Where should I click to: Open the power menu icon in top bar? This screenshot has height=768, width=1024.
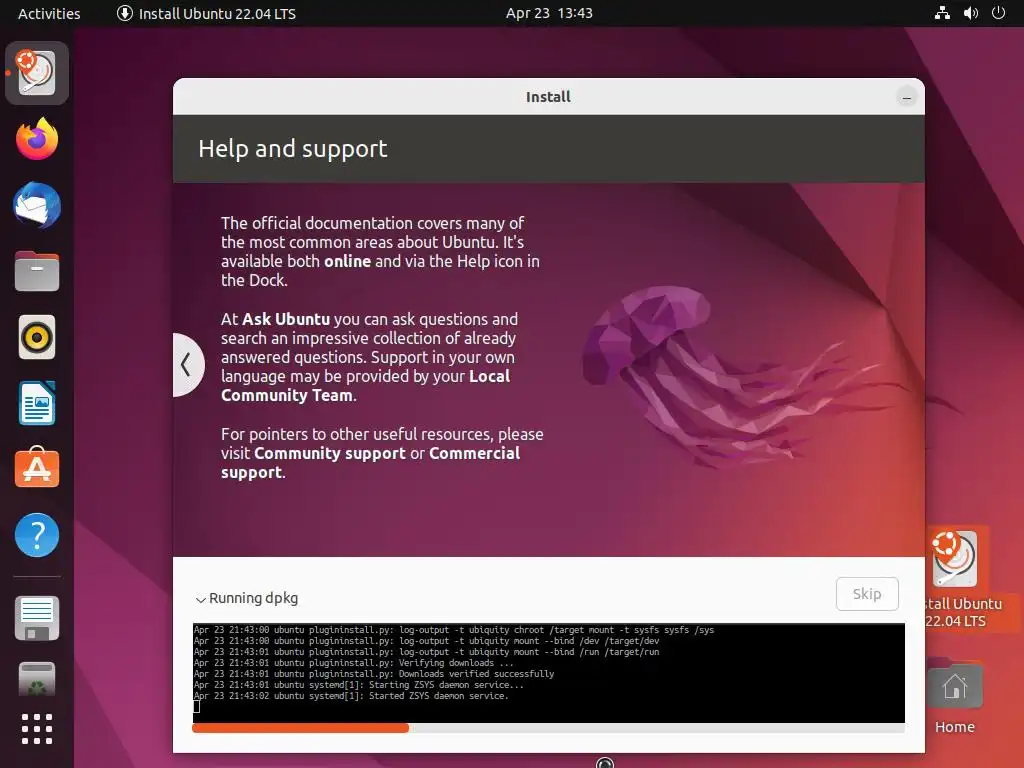click(999, 13)
